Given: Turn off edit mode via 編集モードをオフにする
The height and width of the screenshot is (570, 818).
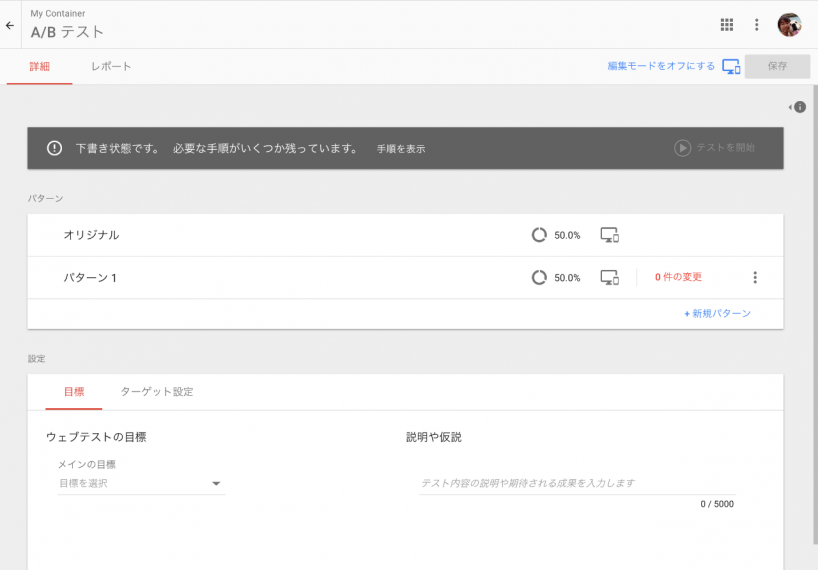Looking at the screenshot, I should click(661, 66).
